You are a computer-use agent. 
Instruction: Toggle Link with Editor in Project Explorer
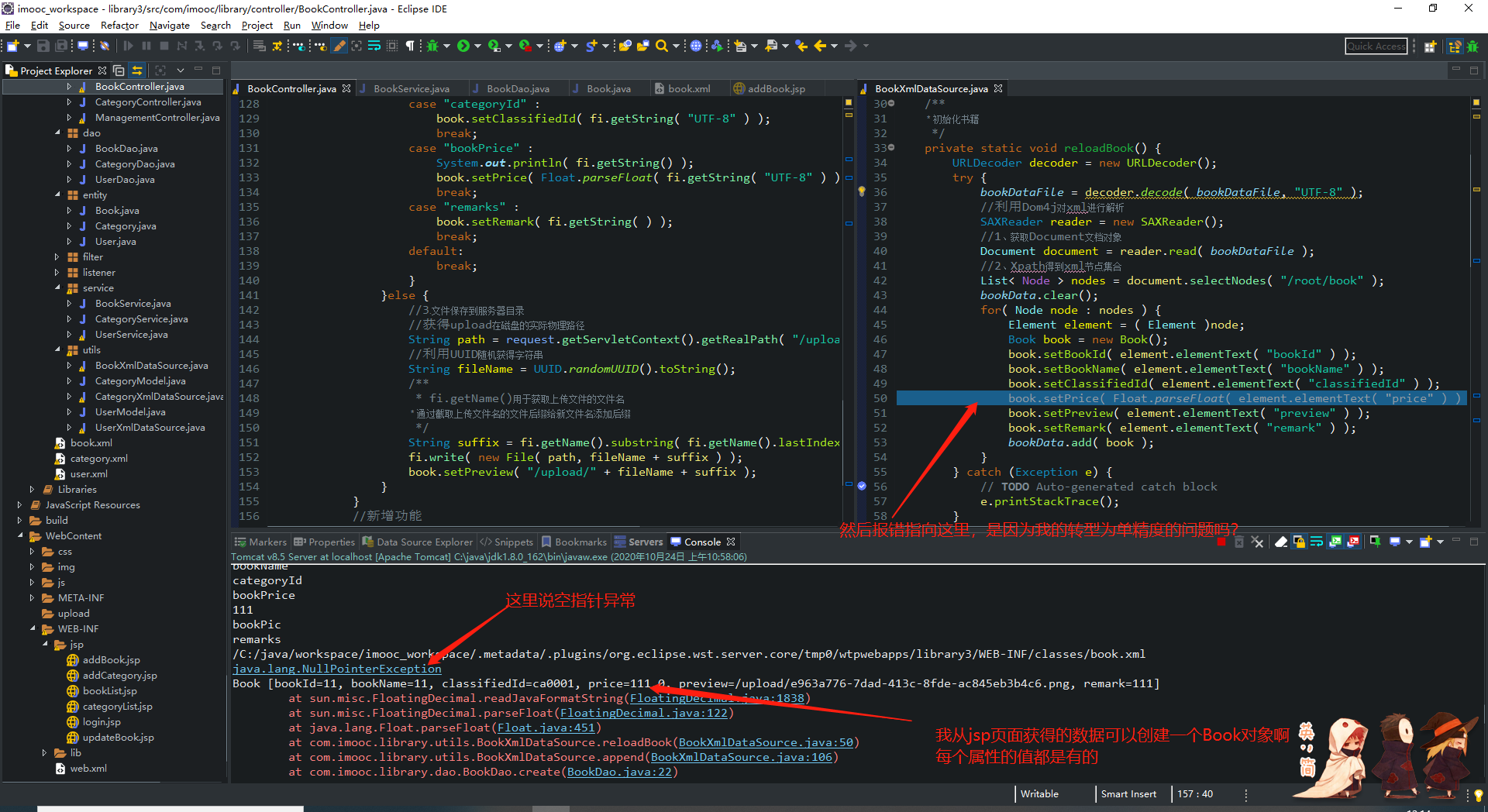(137, 71)
